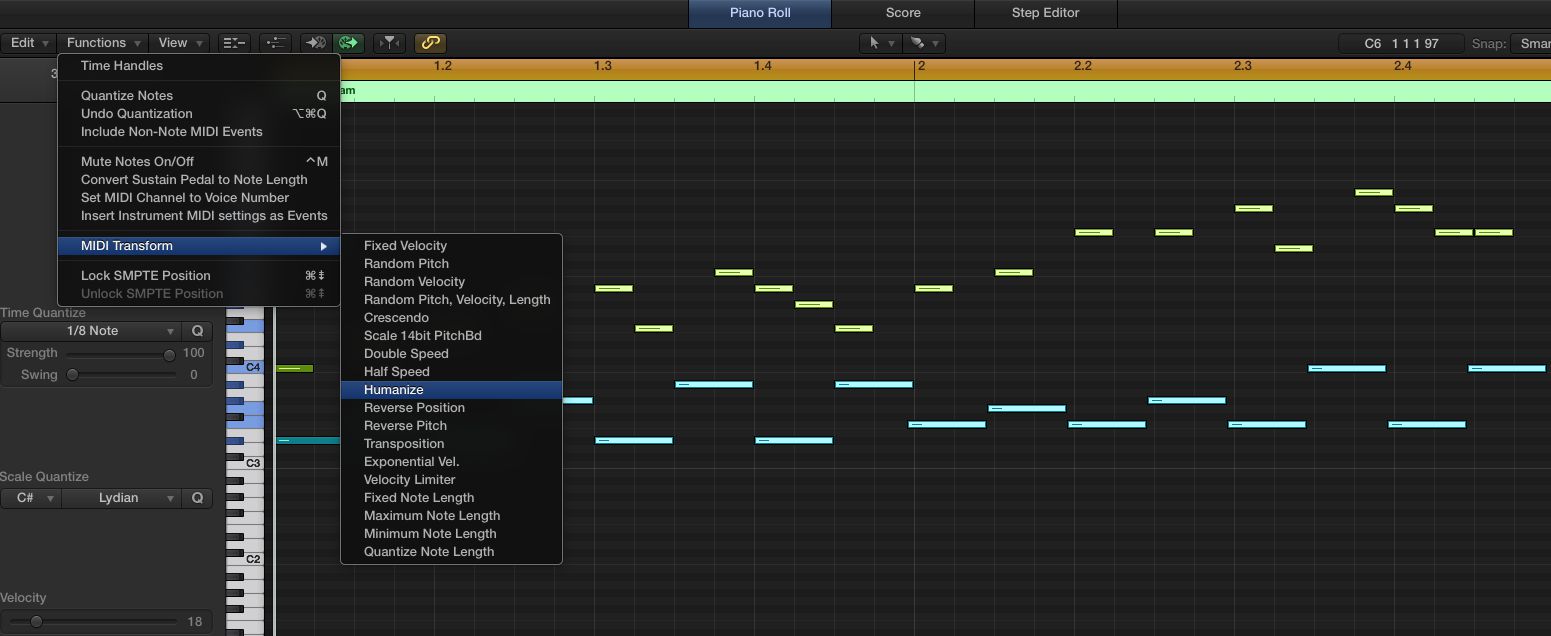
Task: Choose Lock SMPTE Position
Action: tap(199, 276)
